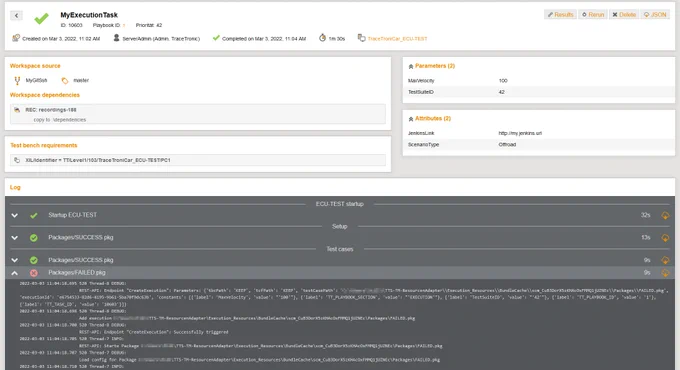Click the master tag icon

point(65,81)
